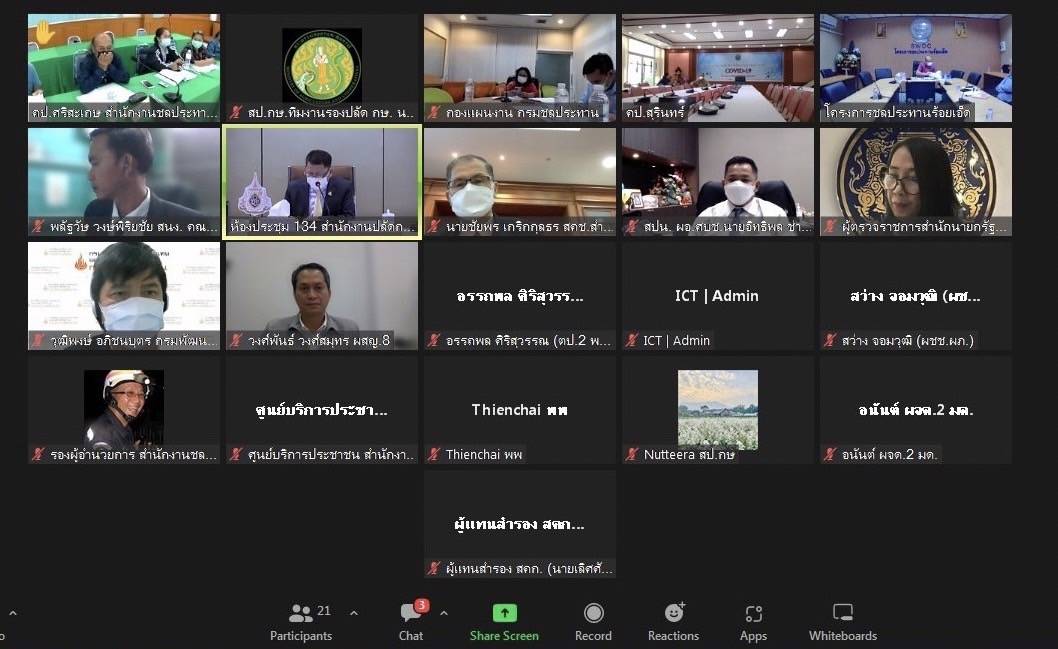
Task: Click the raised hand icon on first video tile
Action: click(x=45, y=31)
